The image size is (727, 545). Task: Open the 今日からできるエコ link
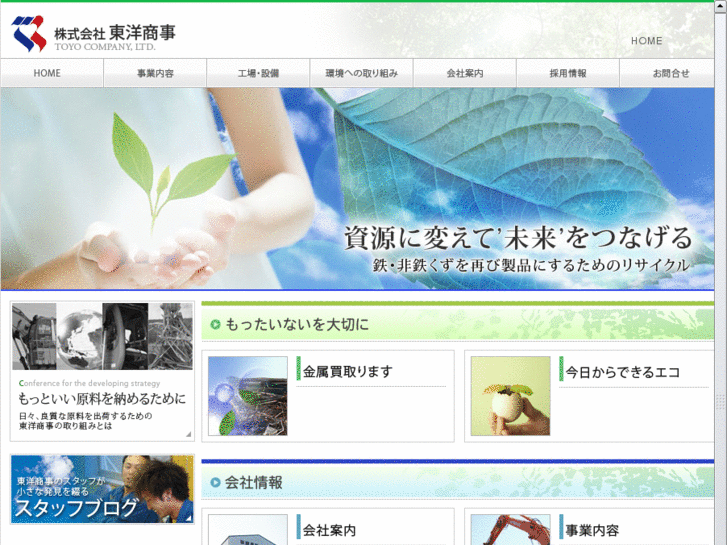coord(623,372)
